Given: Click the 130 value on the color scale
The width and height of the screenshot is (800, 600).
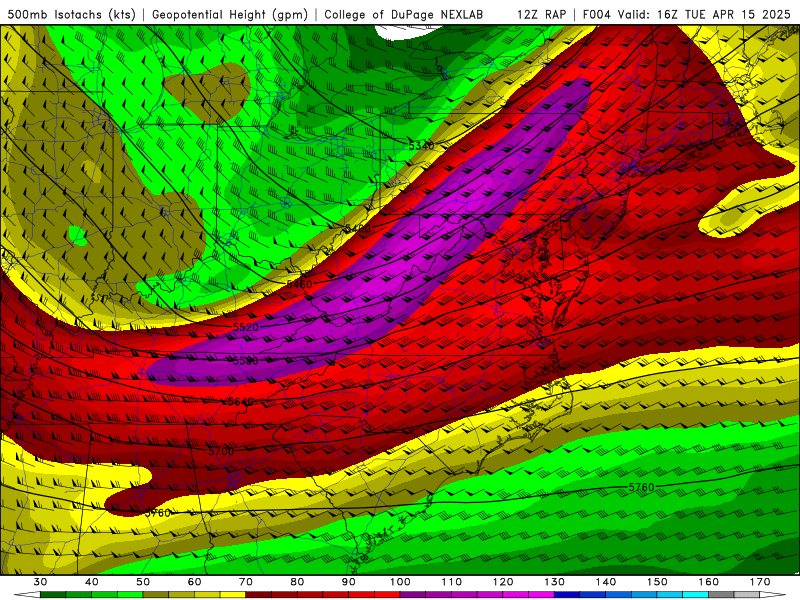Looking at the screenshot, I should [555, 582].
